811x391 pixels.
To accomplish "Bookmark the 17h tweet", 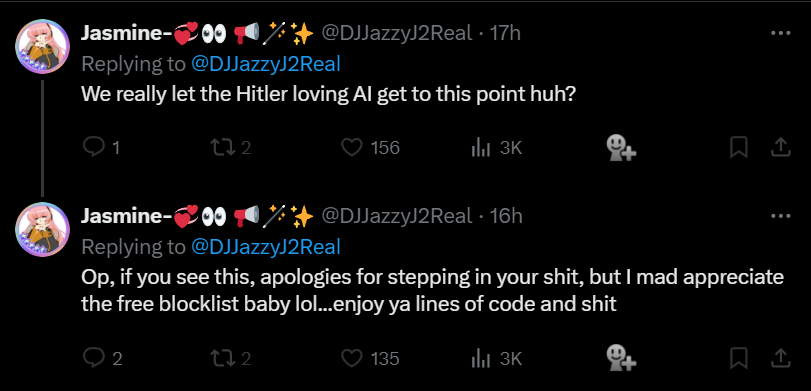I will pos(739,148).
